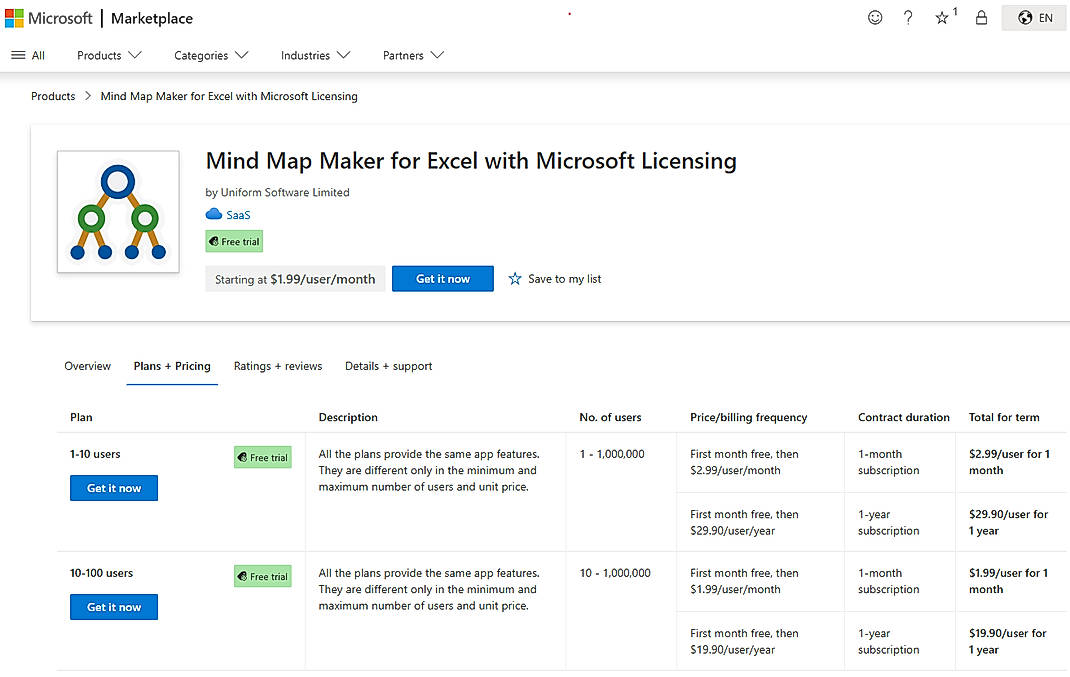Screen dimensions: 1070x677
Task: Click Free trial badge in 1-10 users row
Action: coord(263,457)
